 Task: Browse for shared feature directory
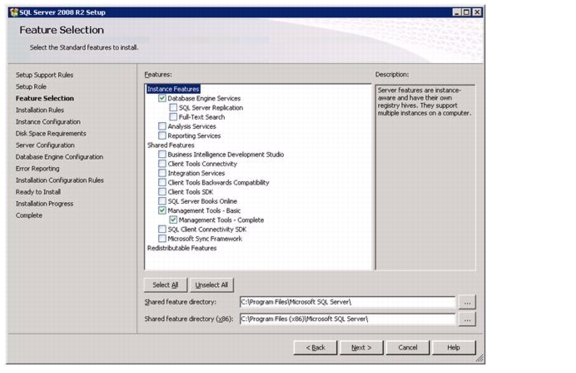click(467, 302)
